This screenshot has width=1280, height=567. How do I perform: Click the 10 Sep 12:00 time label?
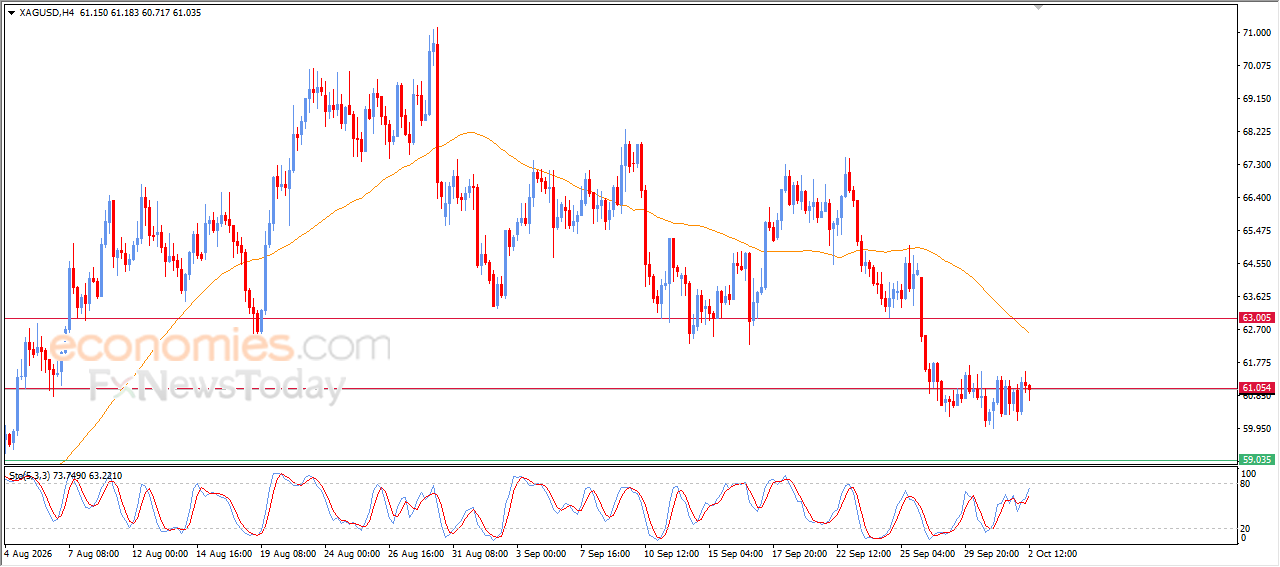[673, 553]
